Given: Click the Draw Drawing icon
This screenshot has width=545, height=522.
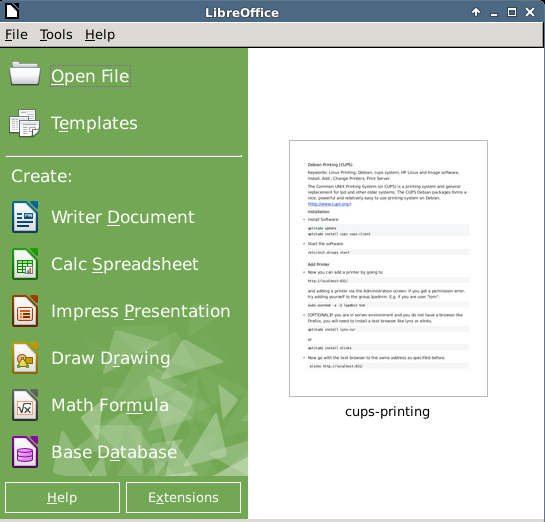Looking at the screenshot, I should [25, 358].
